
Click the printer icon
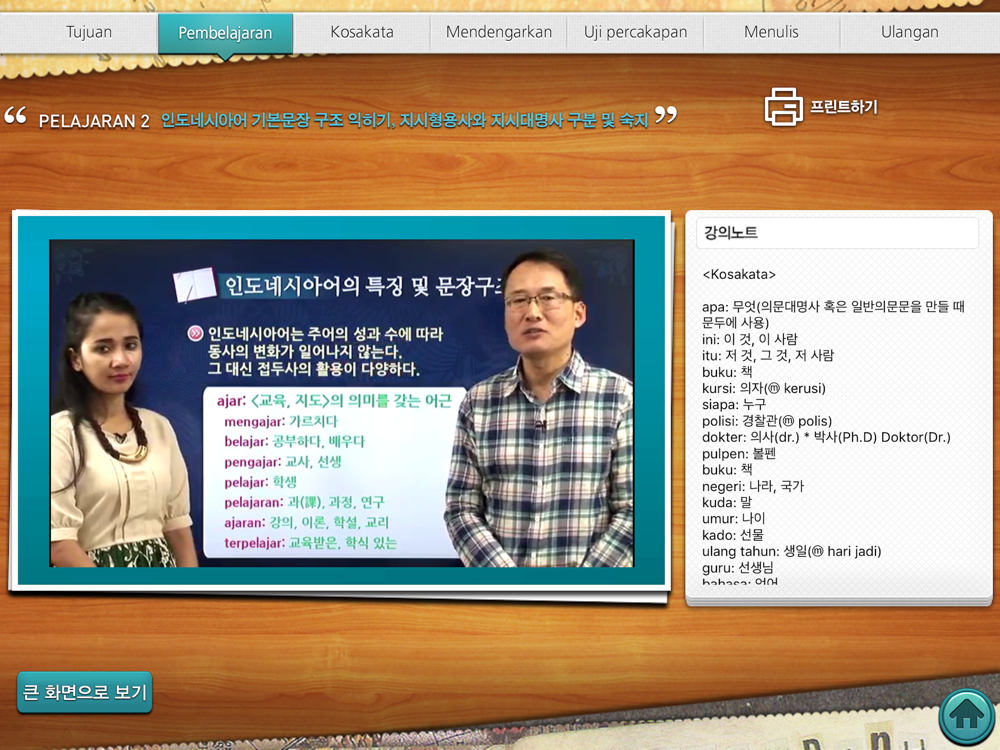tap(784, 107)
